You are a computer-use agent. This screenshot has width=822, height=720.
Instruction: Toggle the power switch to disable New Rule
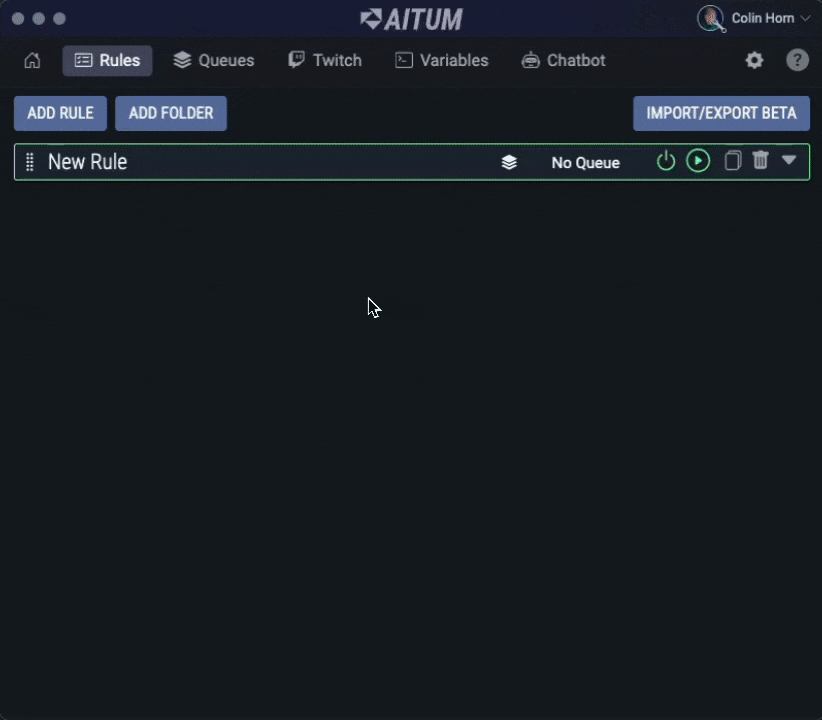pos(666,160)
